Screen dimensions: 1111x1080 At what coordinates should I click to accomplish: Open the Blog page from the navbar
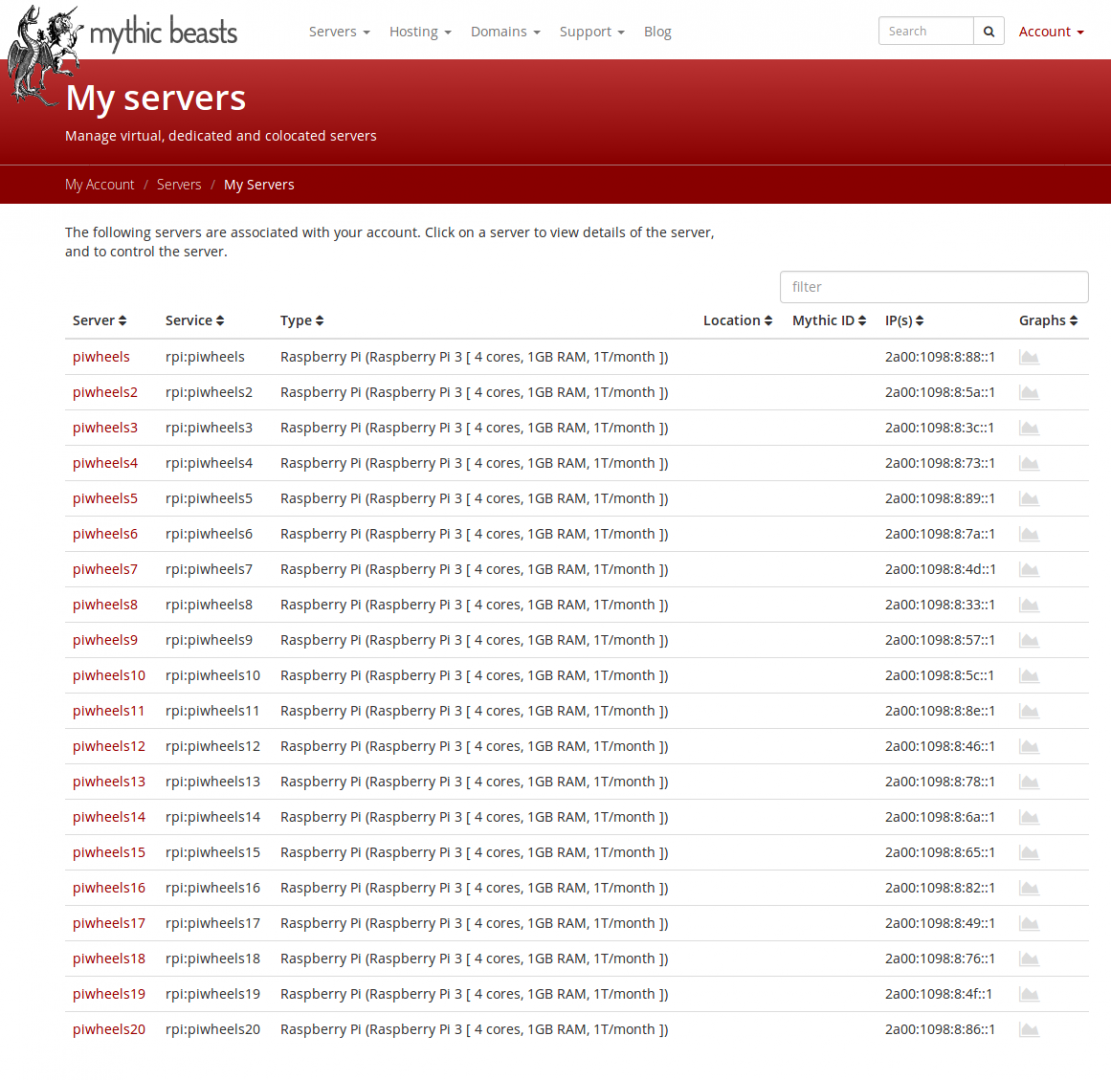coord(657,31)
